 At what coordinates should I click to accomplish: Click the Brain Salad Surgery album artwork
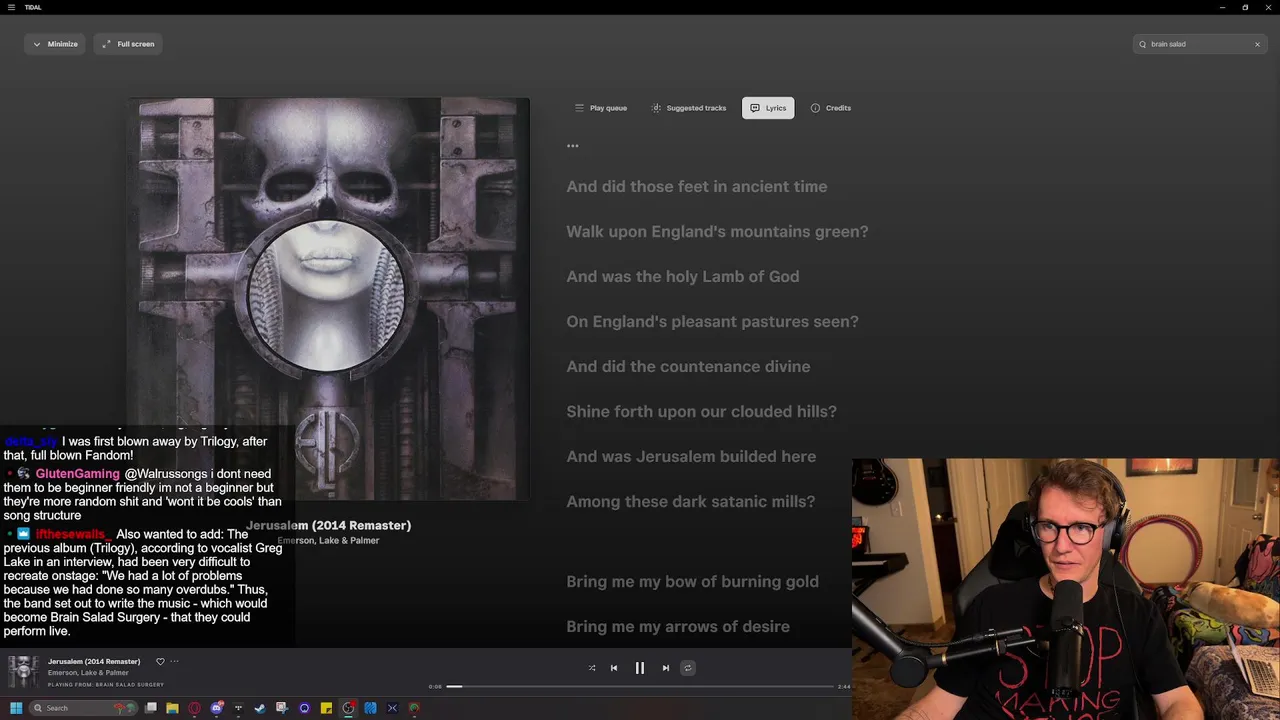pyautogui.click(x=329, y=298)
